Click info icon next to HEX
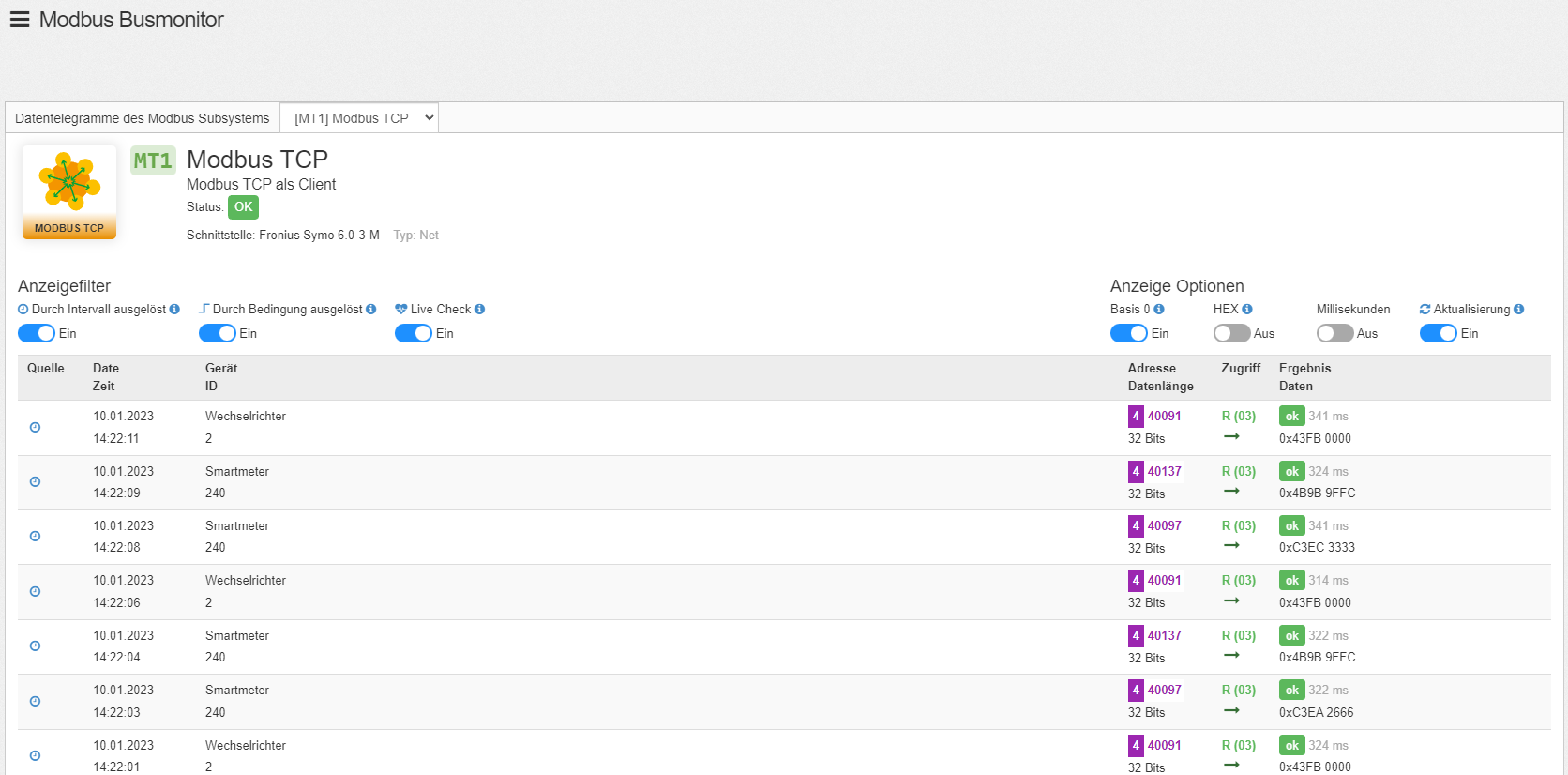Screen dimensions: 1568x775 click(x=1247, y=309)
